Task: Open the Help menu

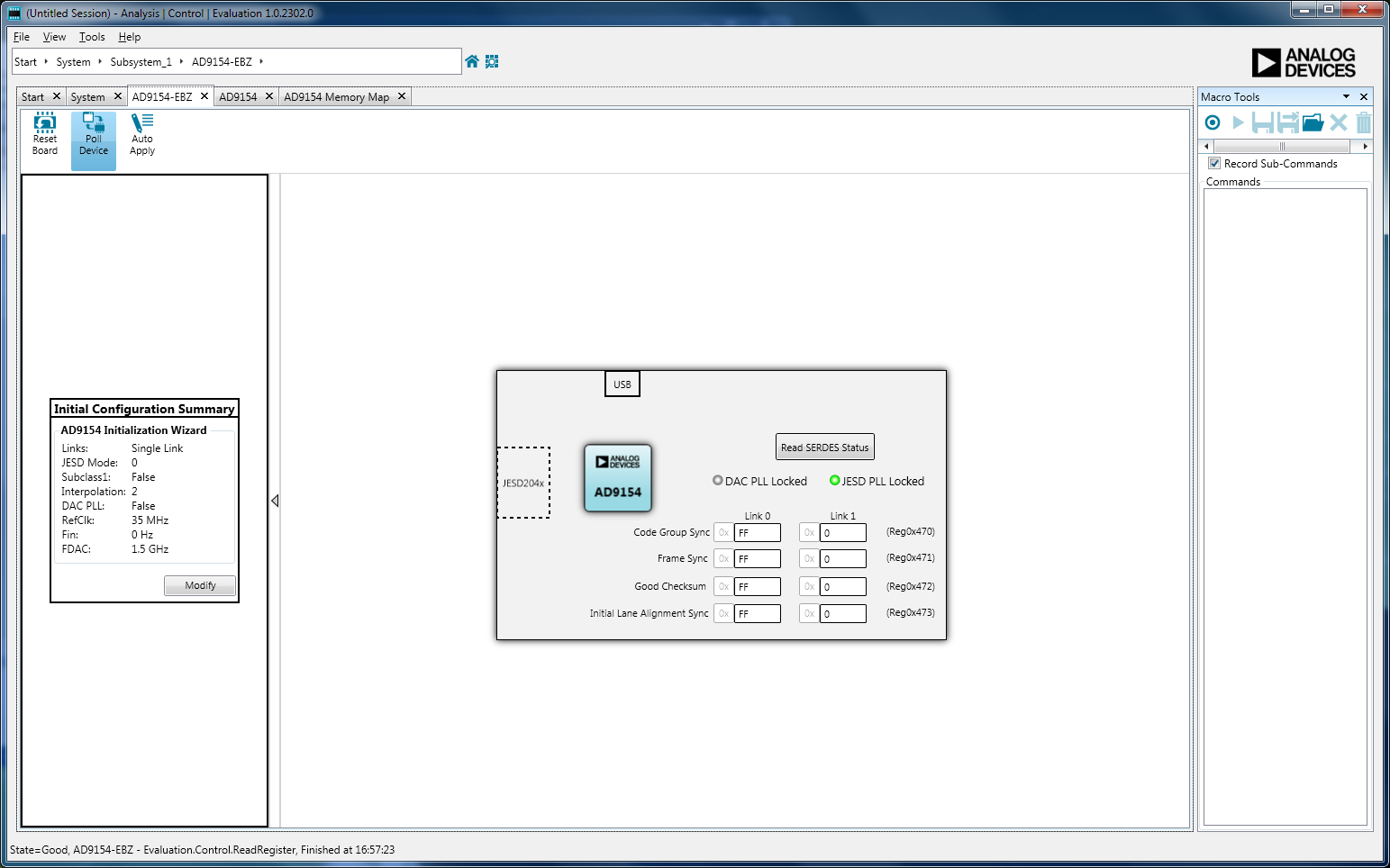Action: (130, 37)
